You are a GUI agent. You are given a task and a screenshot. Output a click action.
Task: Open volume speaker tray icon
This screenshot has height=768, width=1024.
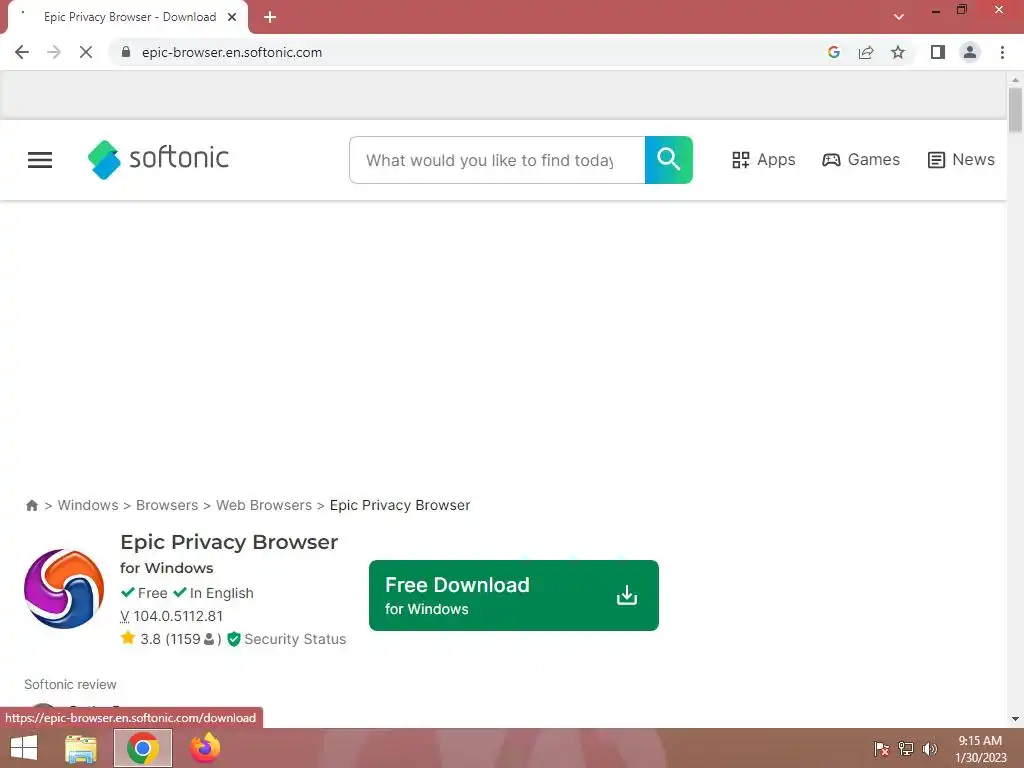[x=929, y=749]
